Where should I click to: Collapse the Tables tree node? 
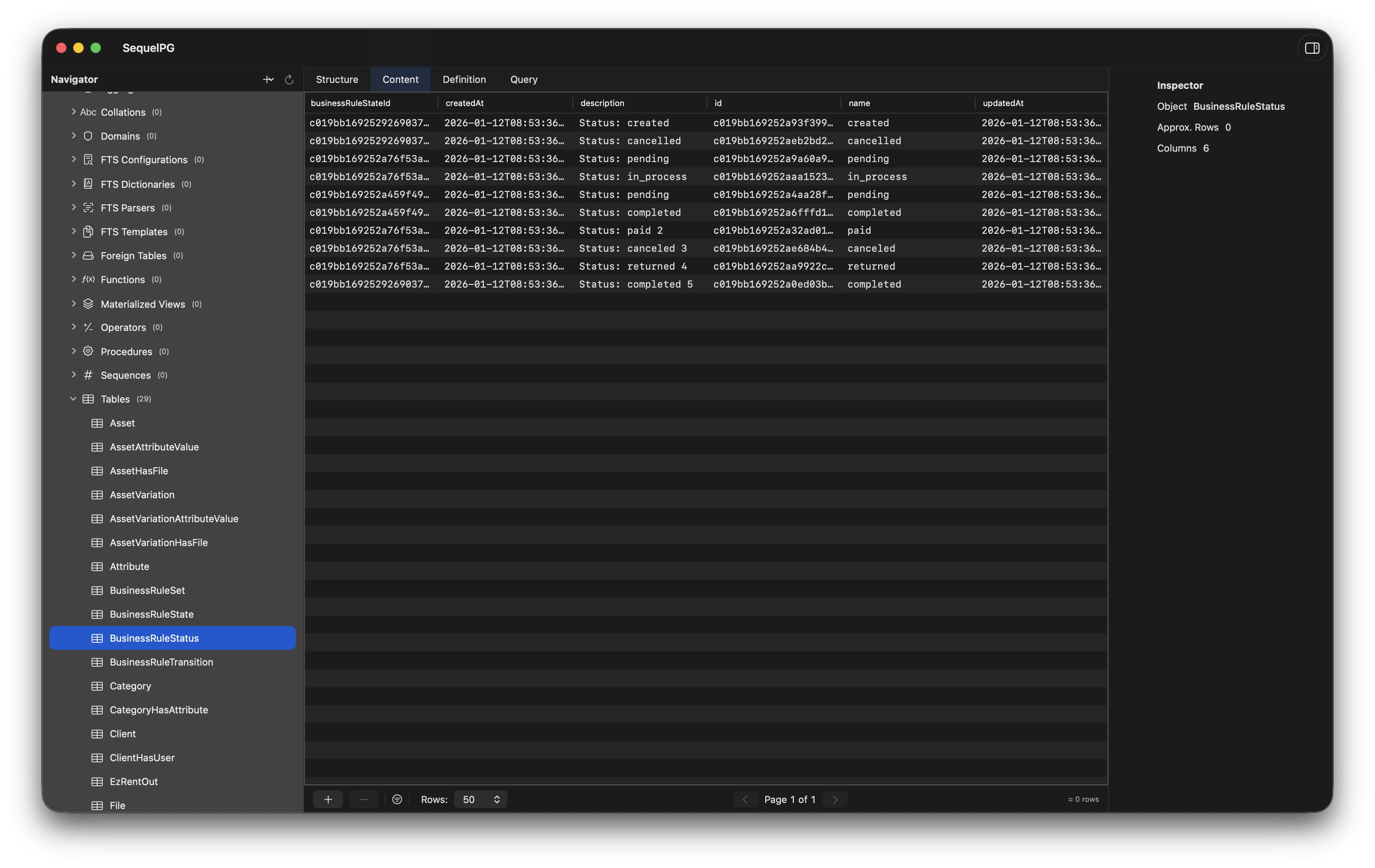(x=73, y=399)
